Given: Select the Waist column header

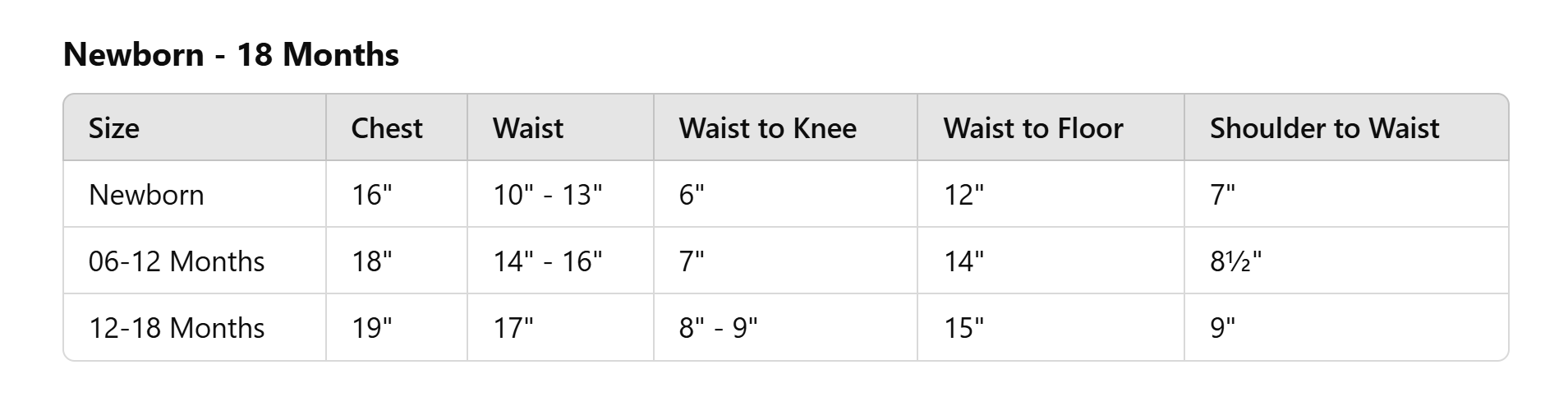Looking at the screenshot, I should (528, 128).
